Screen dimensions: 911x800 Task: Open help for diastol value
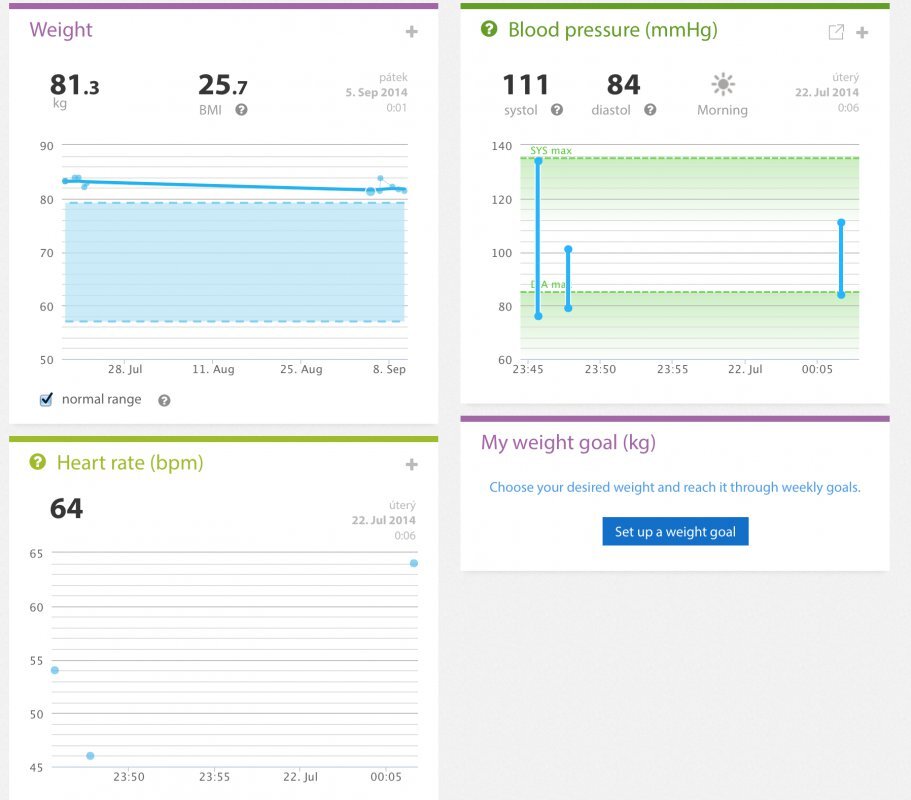(x=649, y=111)
